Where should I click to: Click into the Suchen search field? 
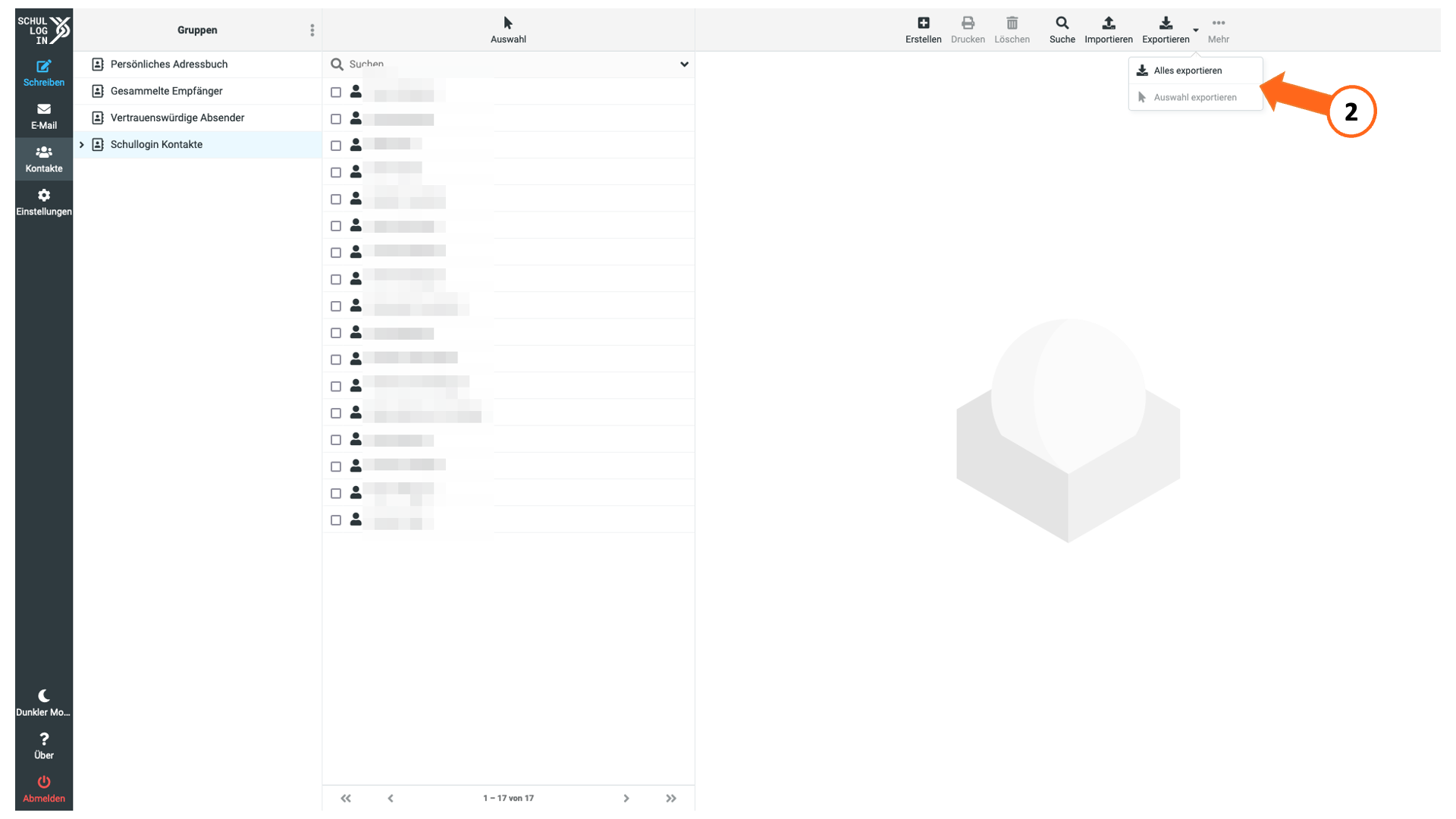coord(508,64)
